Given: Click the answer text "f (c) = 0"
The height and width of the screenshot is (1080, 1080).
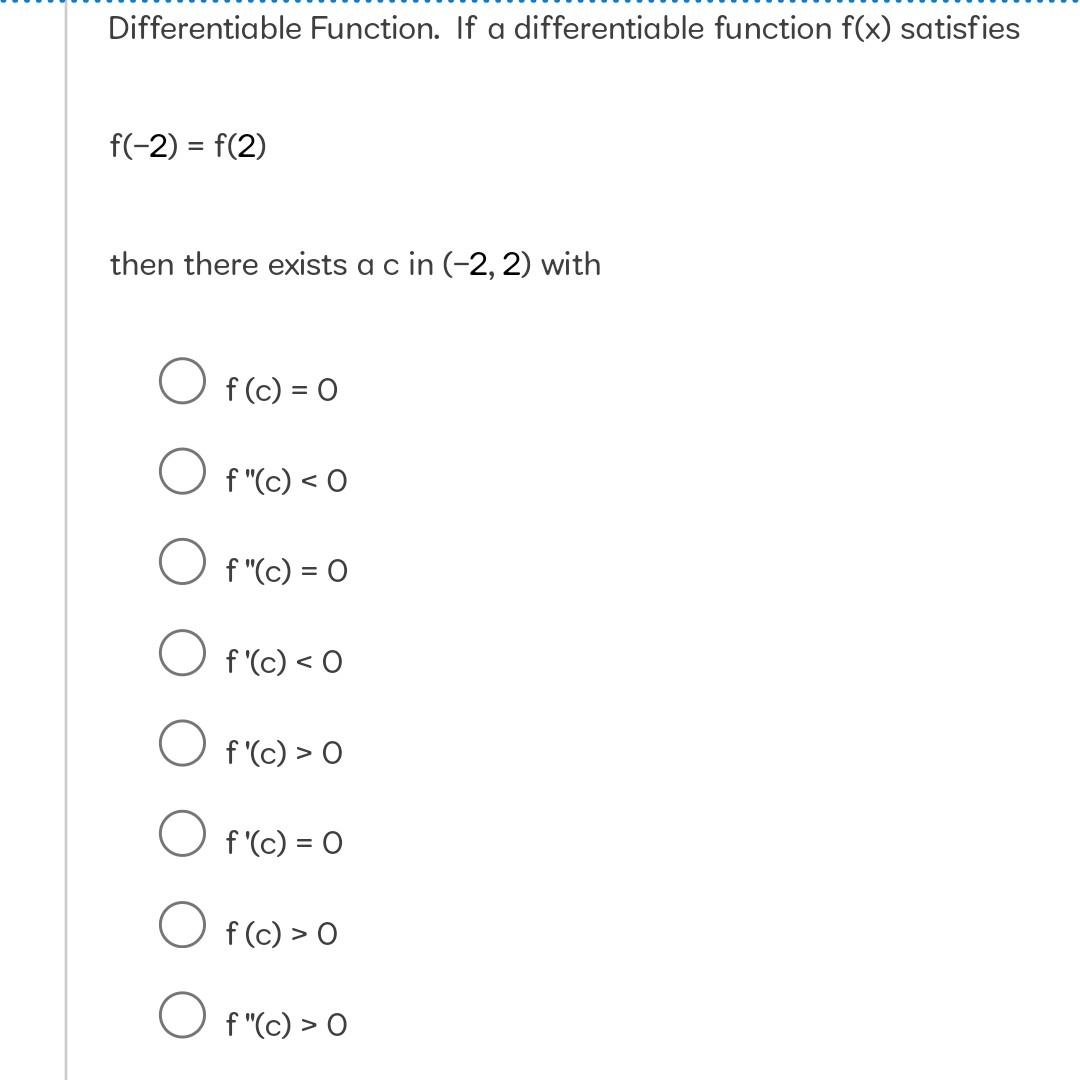Looking at the screenshot, I should [x=282, y=390].
